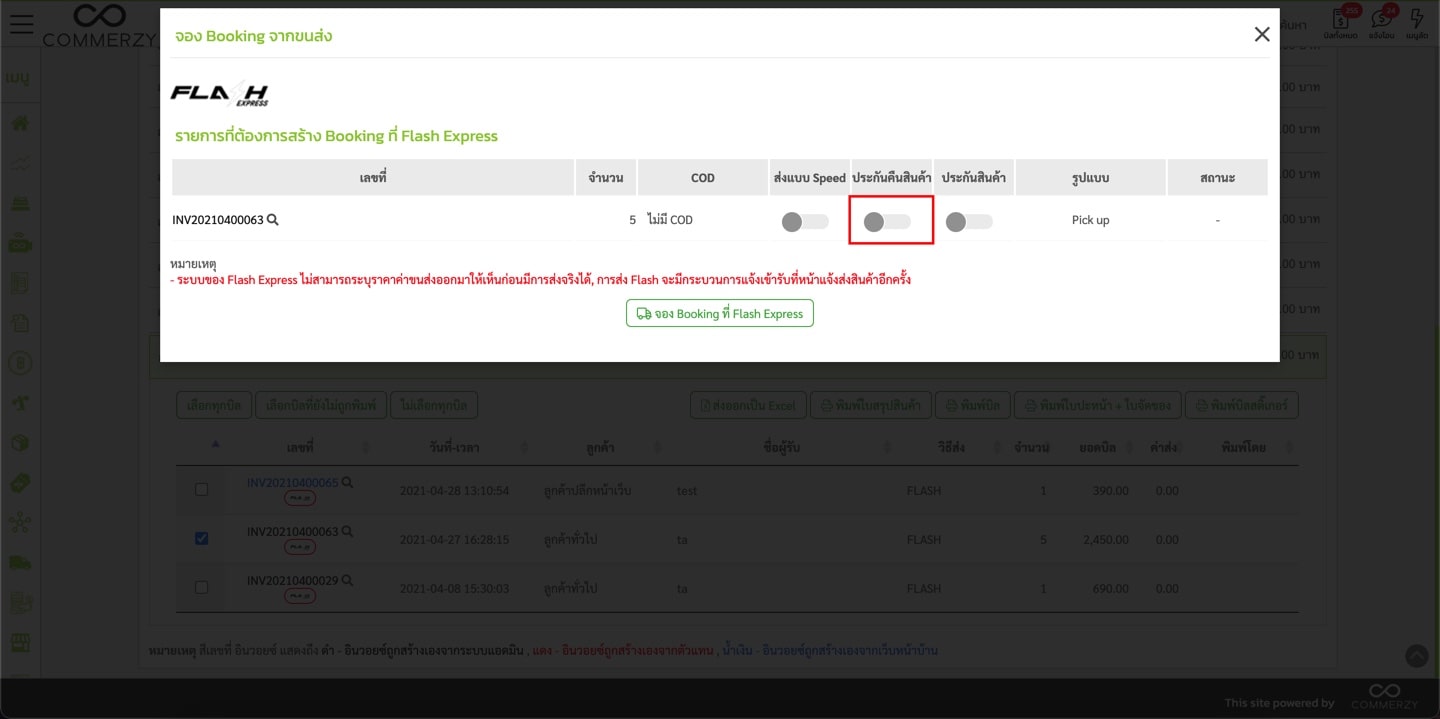Open the network nodes sidebar icon
This screenshot has width=1440, height=719.
pos(20,523)
